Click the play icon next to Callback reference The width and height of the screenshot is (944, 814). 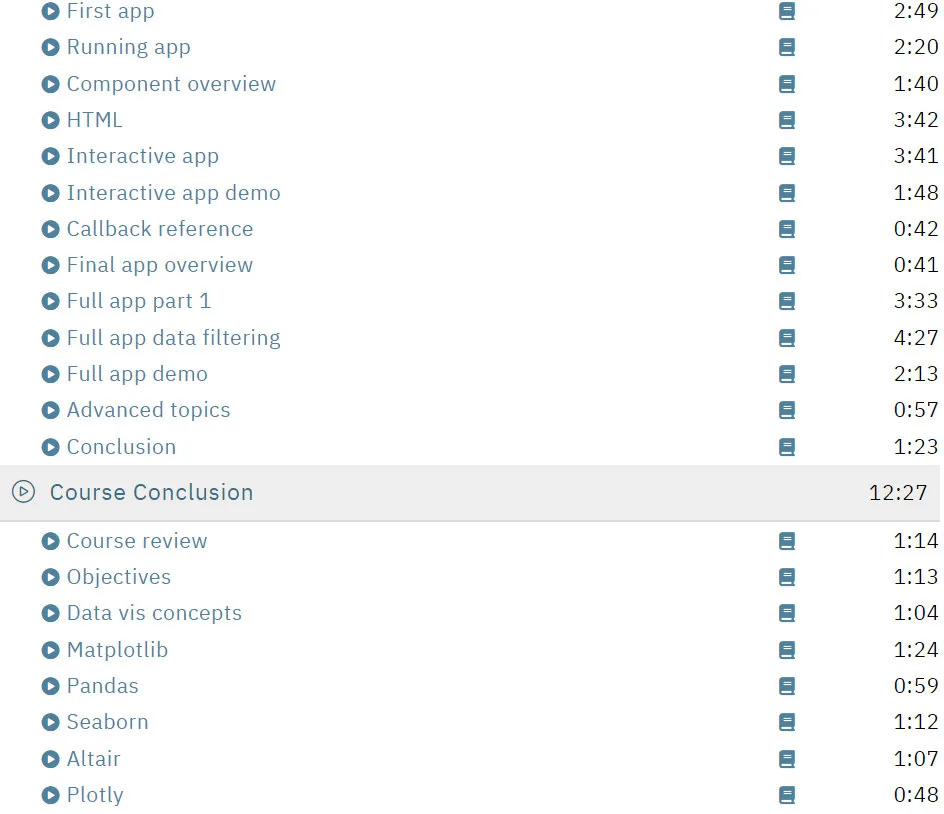coord(51,229)
